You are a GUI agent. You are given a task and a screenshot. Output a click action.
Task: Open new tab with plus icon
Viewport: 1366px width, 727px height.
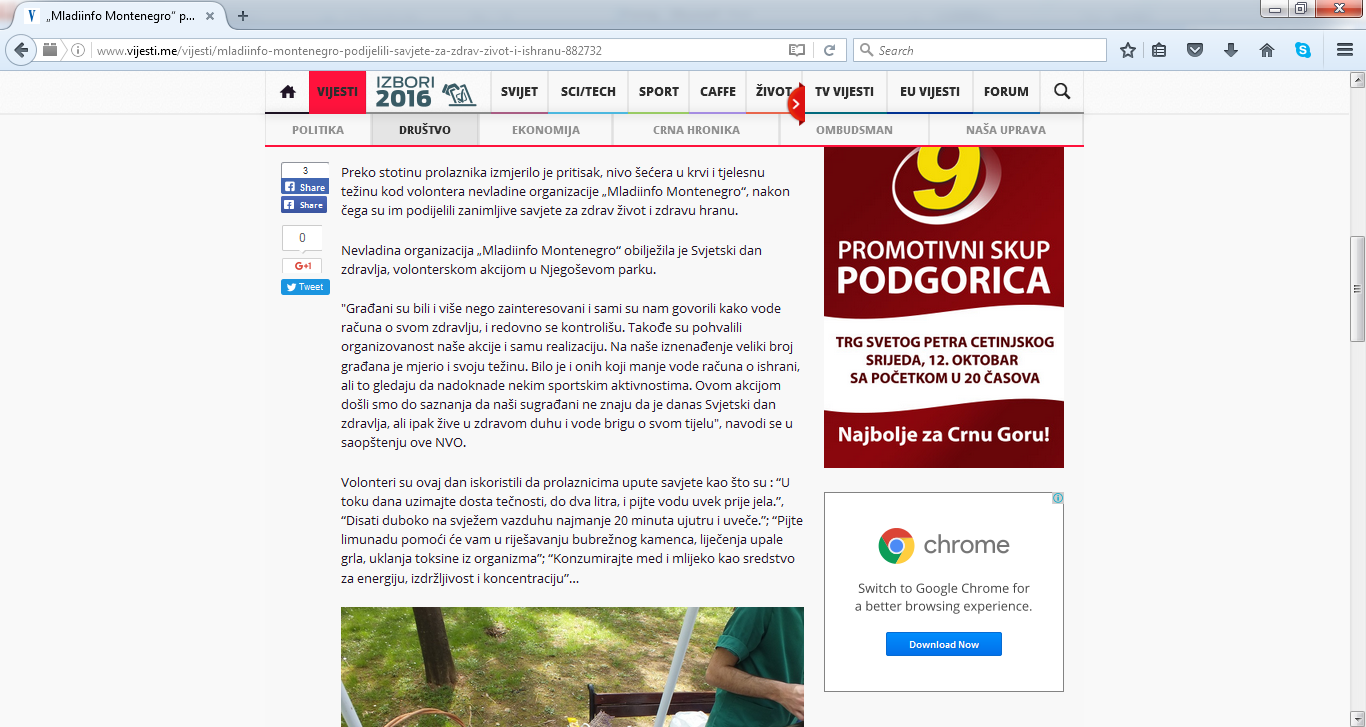tap(243, 15)
